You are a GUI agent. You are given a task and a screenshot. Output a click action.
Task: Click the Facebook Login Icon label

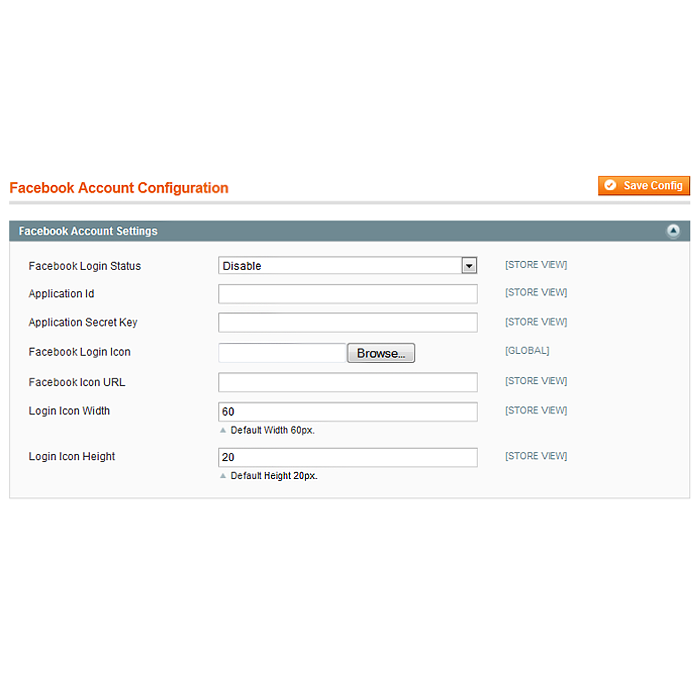(x=79, y=352)
